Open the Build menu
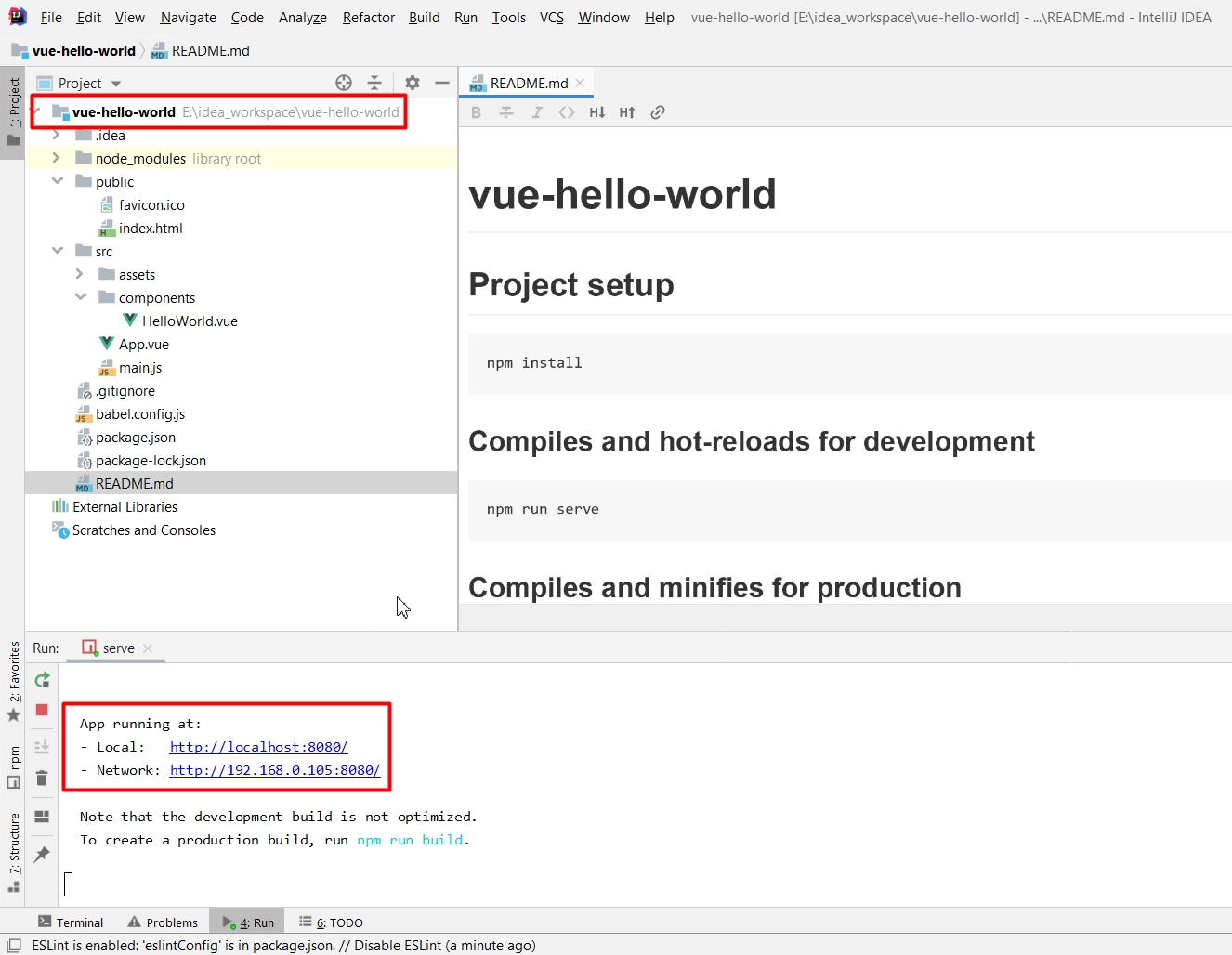Viewport: 1232px width, 955px height. click(424, 18)
